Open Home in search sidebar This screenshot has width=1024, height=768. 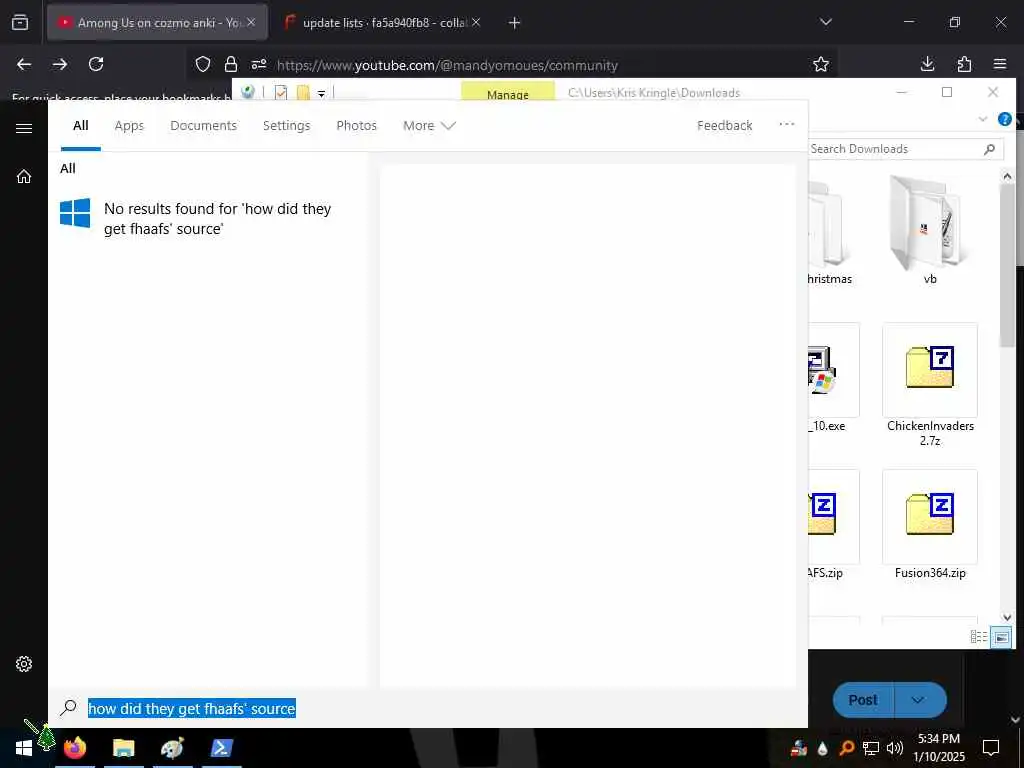pos(24,176)
